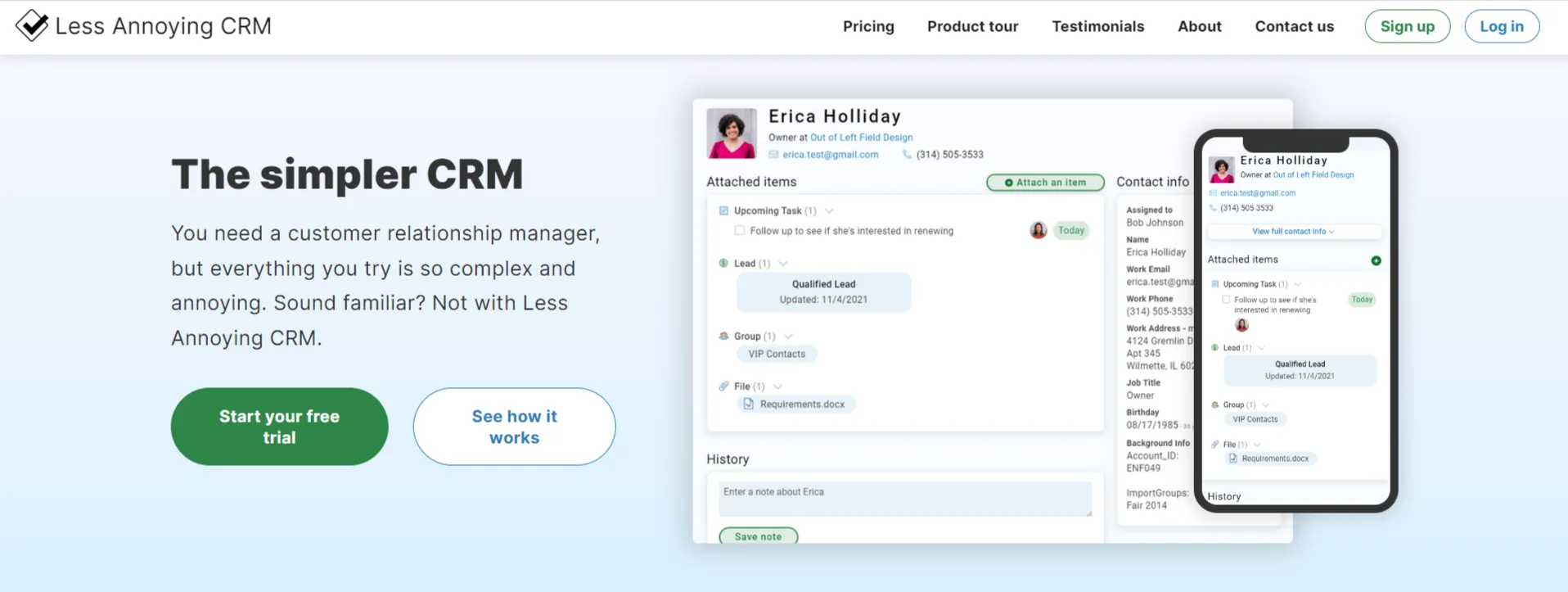
Task: Check the follow-up task checkbox in phone mockup
Action: [x=1226, y=300]
